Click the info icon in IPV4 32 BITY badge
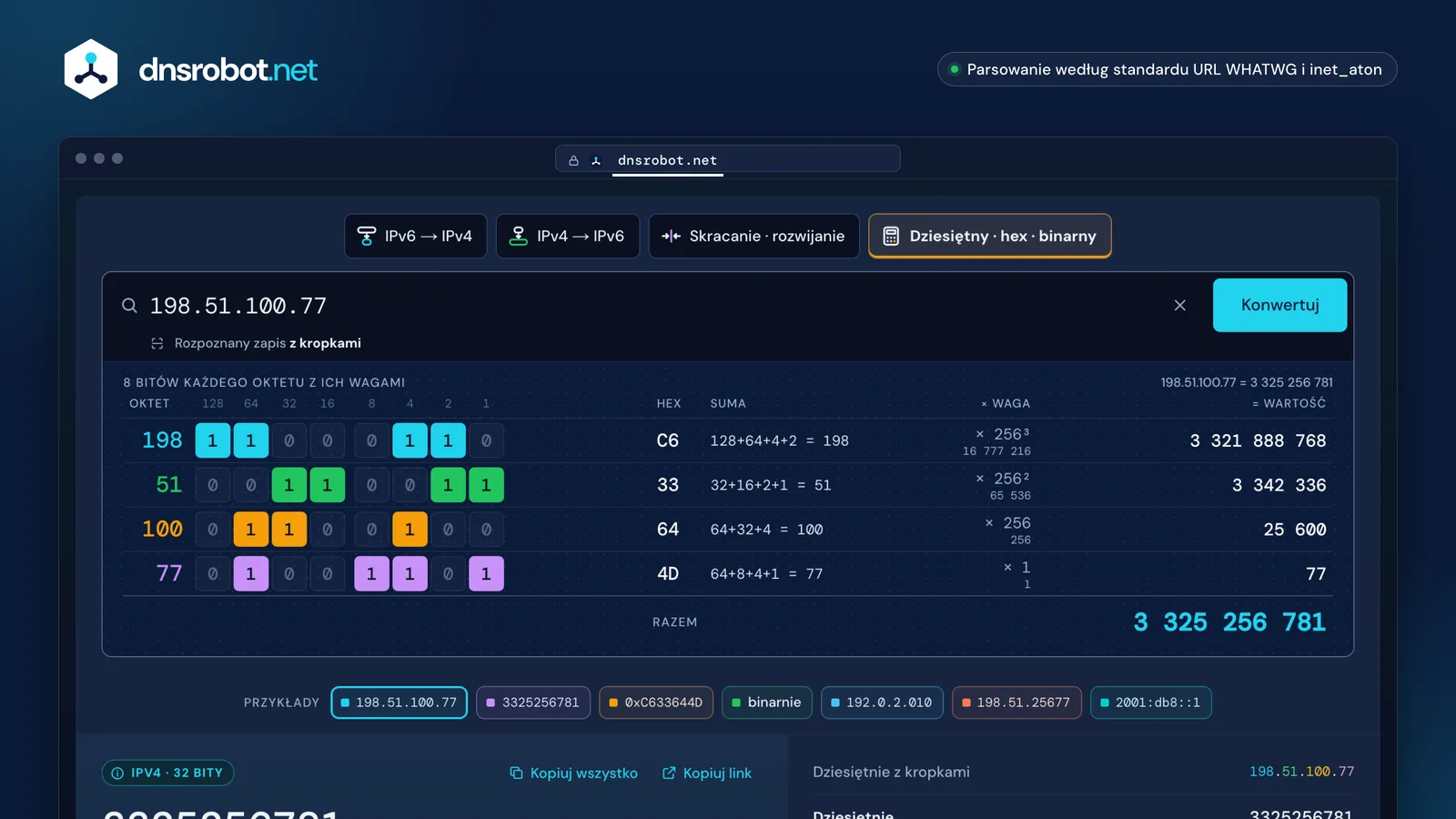The image size is (1456, 819). click(117, 773)
